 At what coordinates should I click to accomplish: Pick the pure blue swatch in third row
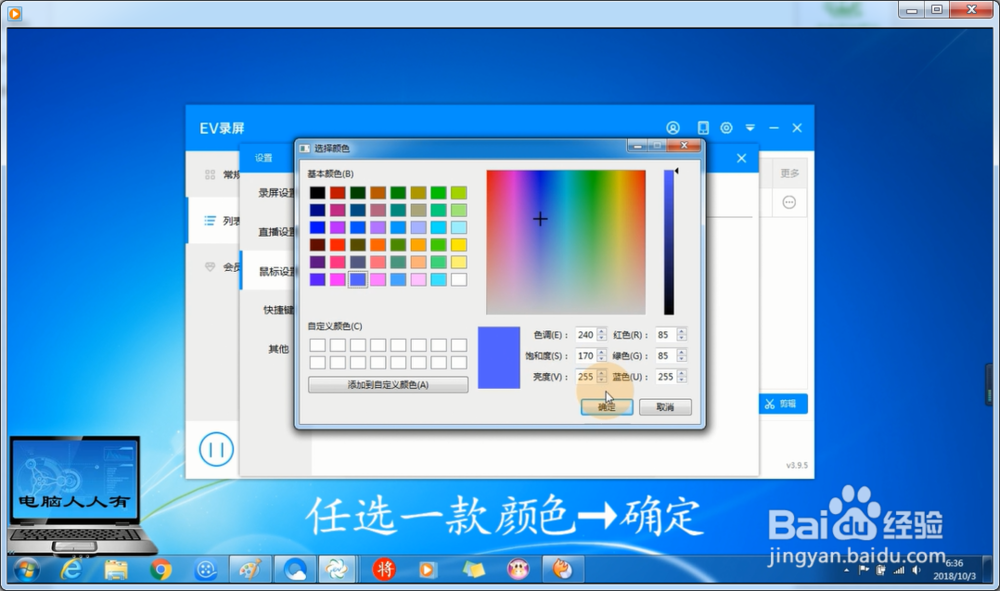[318, 228]
